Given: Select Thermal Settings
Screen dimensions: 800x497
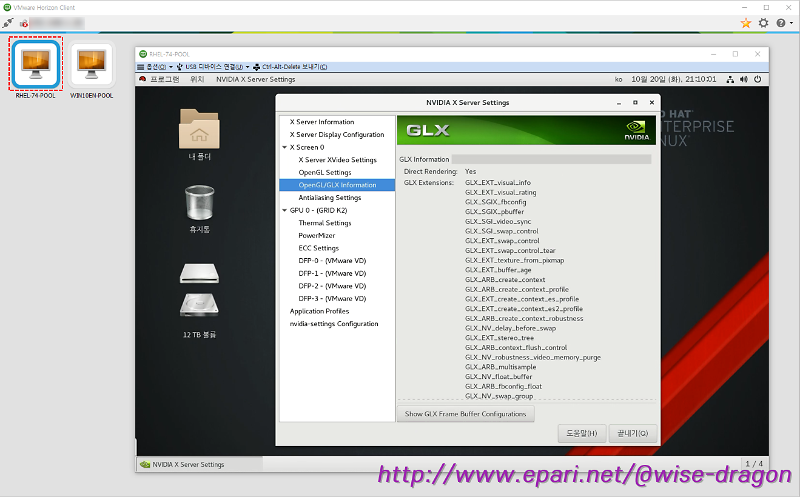Looking at the screenshot, I should [324, 223].
